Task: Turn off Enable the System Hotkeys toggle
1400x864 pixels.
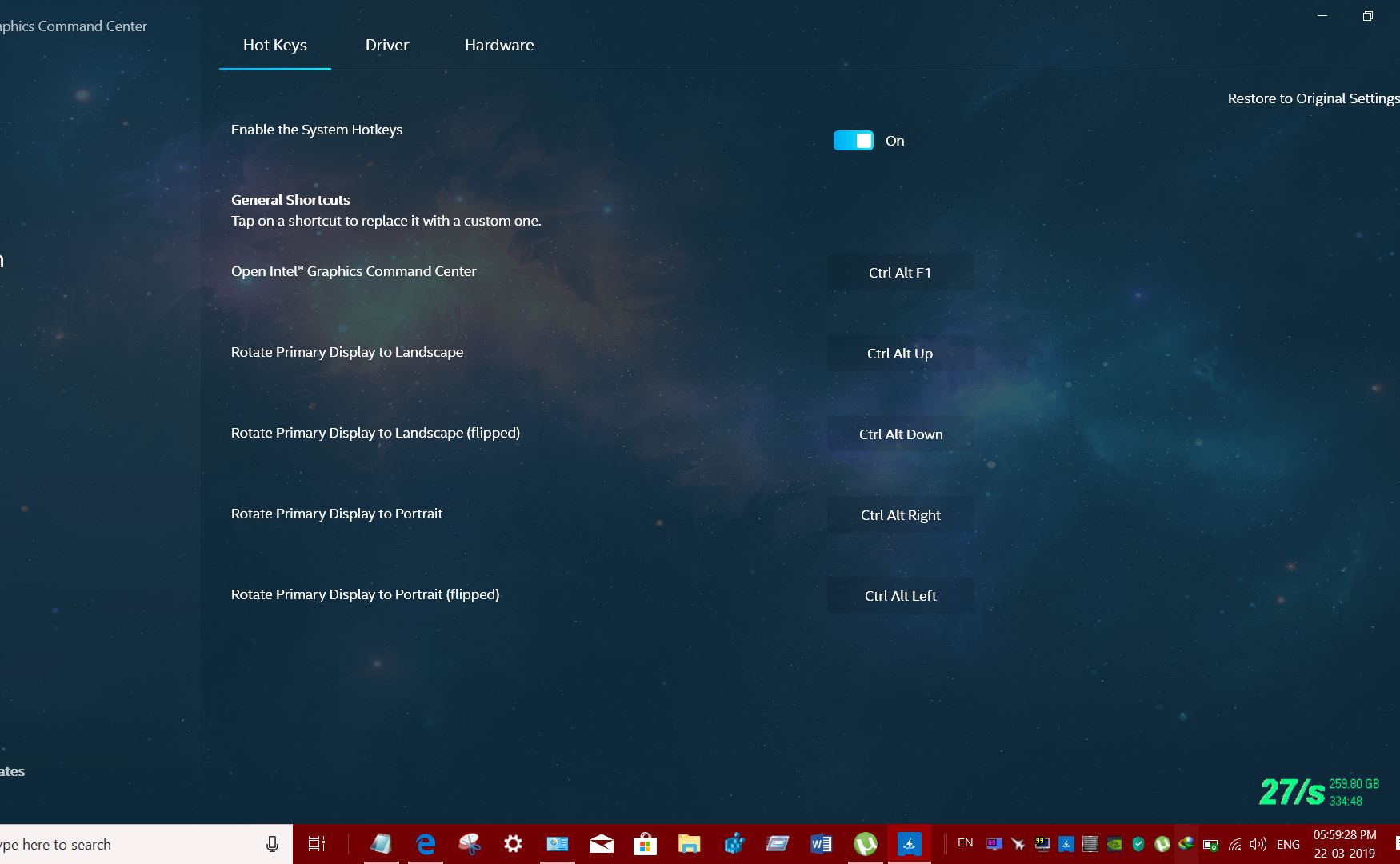Action: tap(854, 141)
